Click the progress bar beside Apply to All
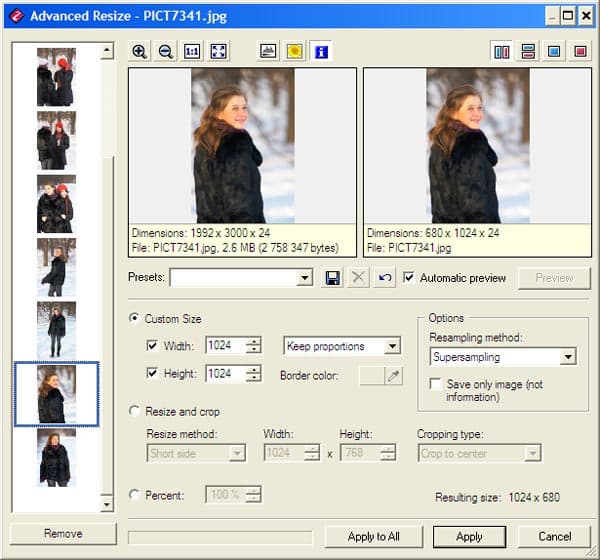 point(220,537)
